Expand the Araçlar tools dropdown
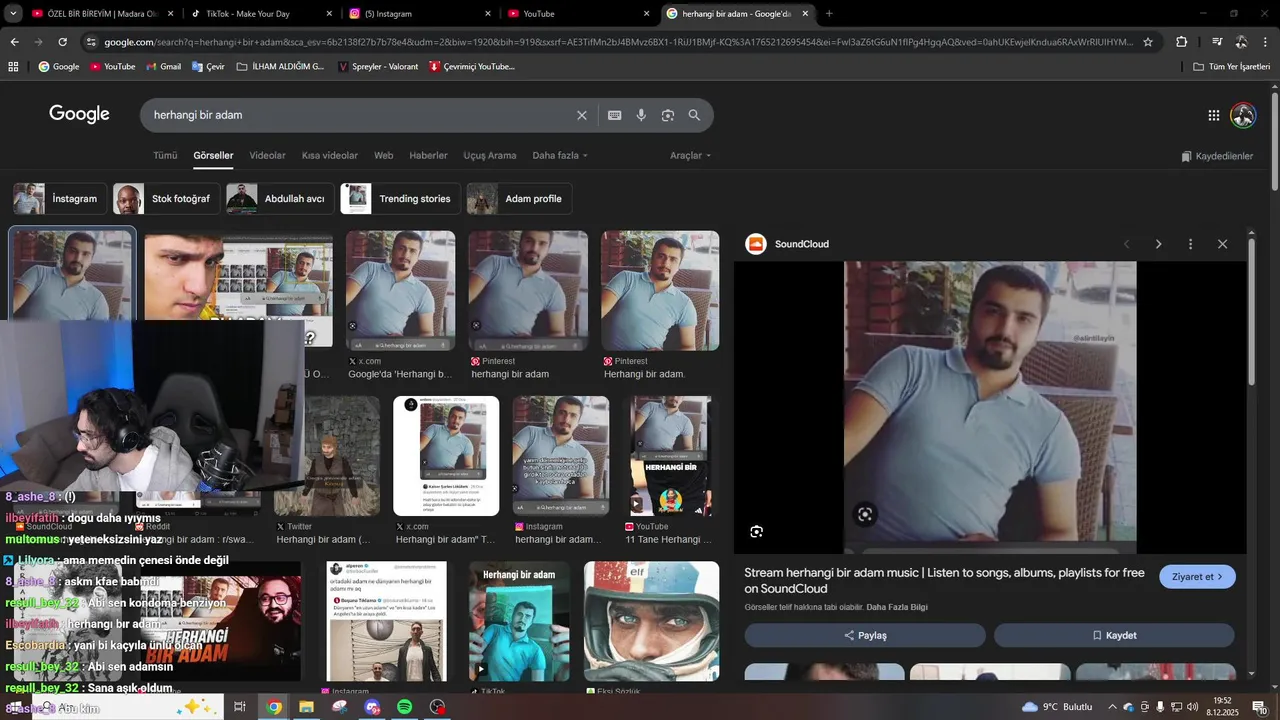The width and height of the screenshot is (1280, 720). (690, 156)
